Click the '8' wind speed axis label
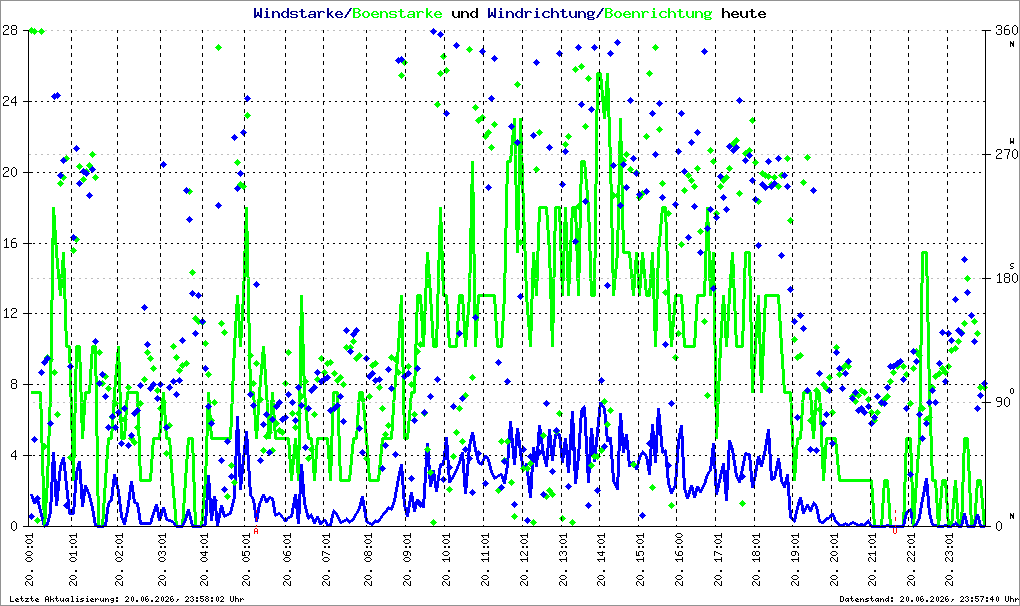Viewport: 1020px width, 606px height. click(x=14, y=384)
